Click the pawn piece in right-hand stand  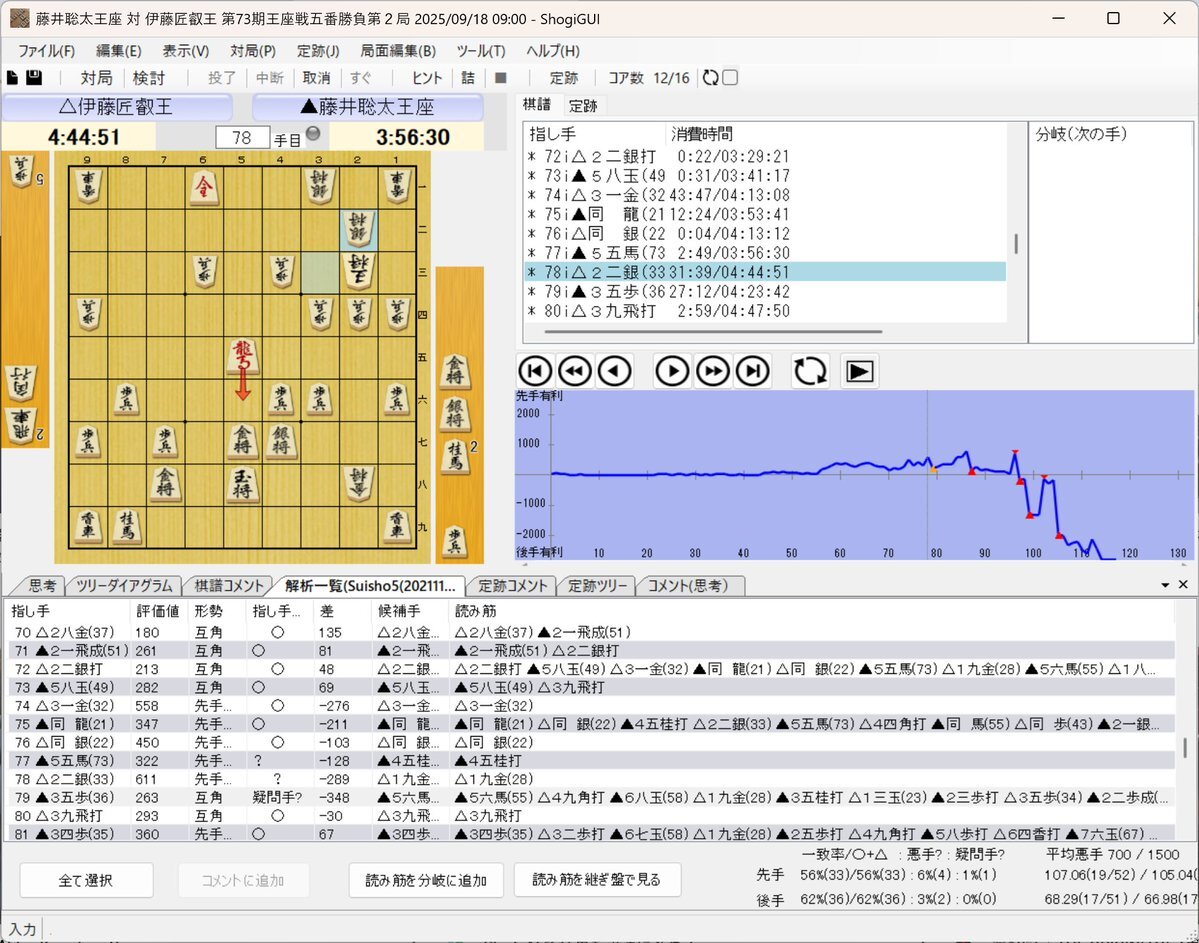click(x=455, y=541)
